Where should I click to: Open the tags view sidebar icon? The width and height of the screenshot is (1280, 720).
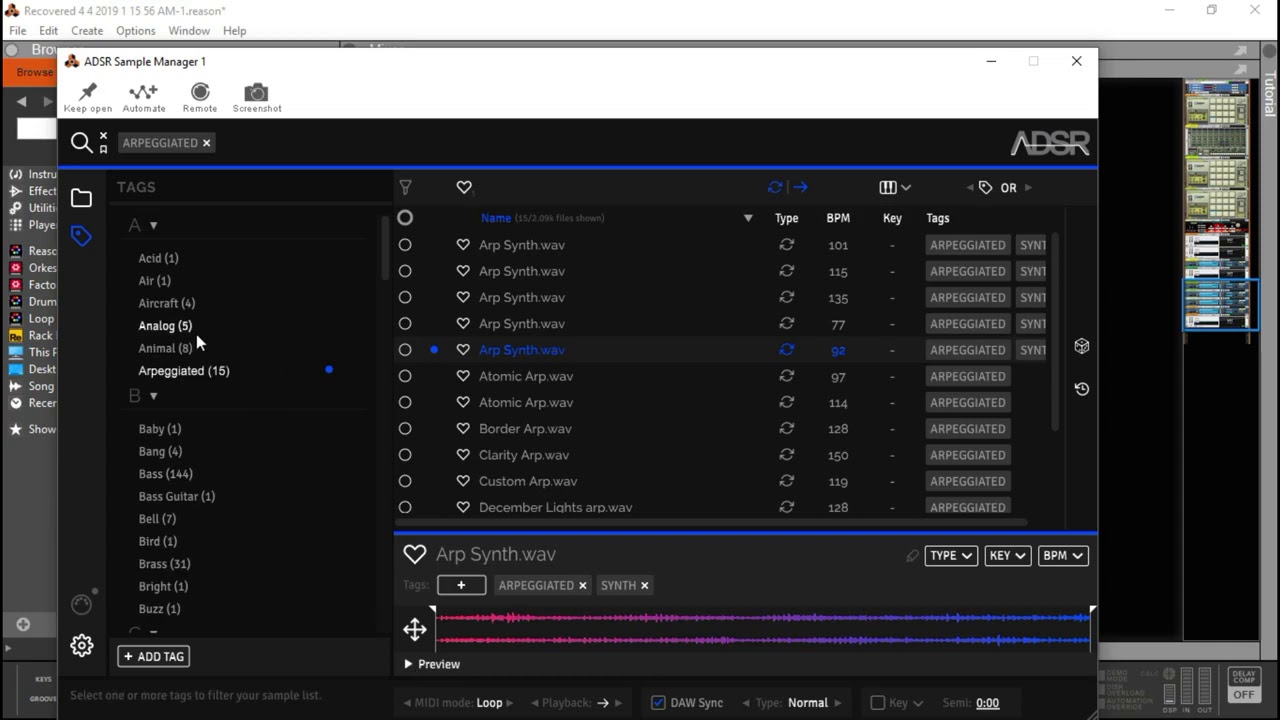[x=81, y=236]
